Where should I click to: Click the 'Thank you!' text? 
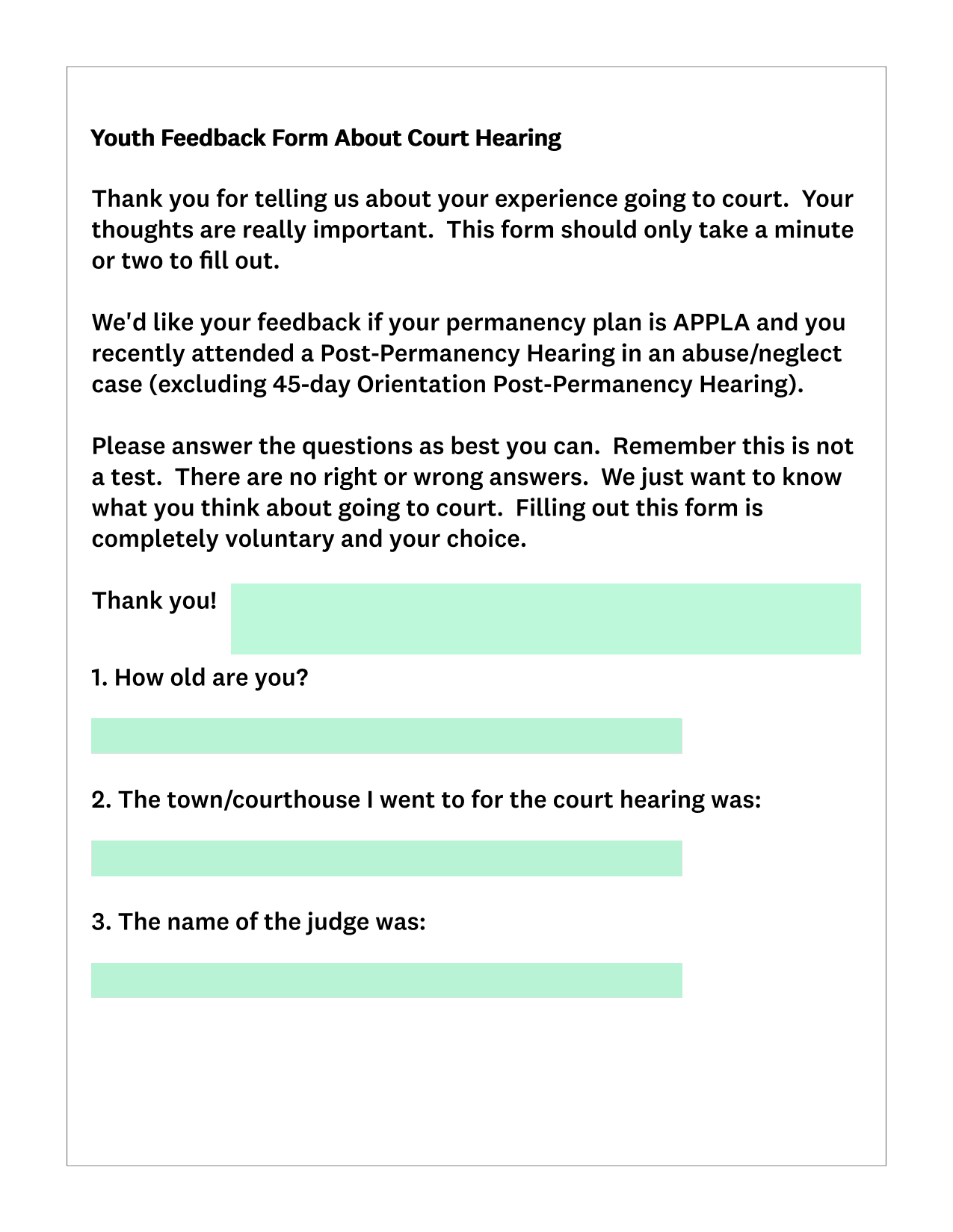(x=154, y=601)
